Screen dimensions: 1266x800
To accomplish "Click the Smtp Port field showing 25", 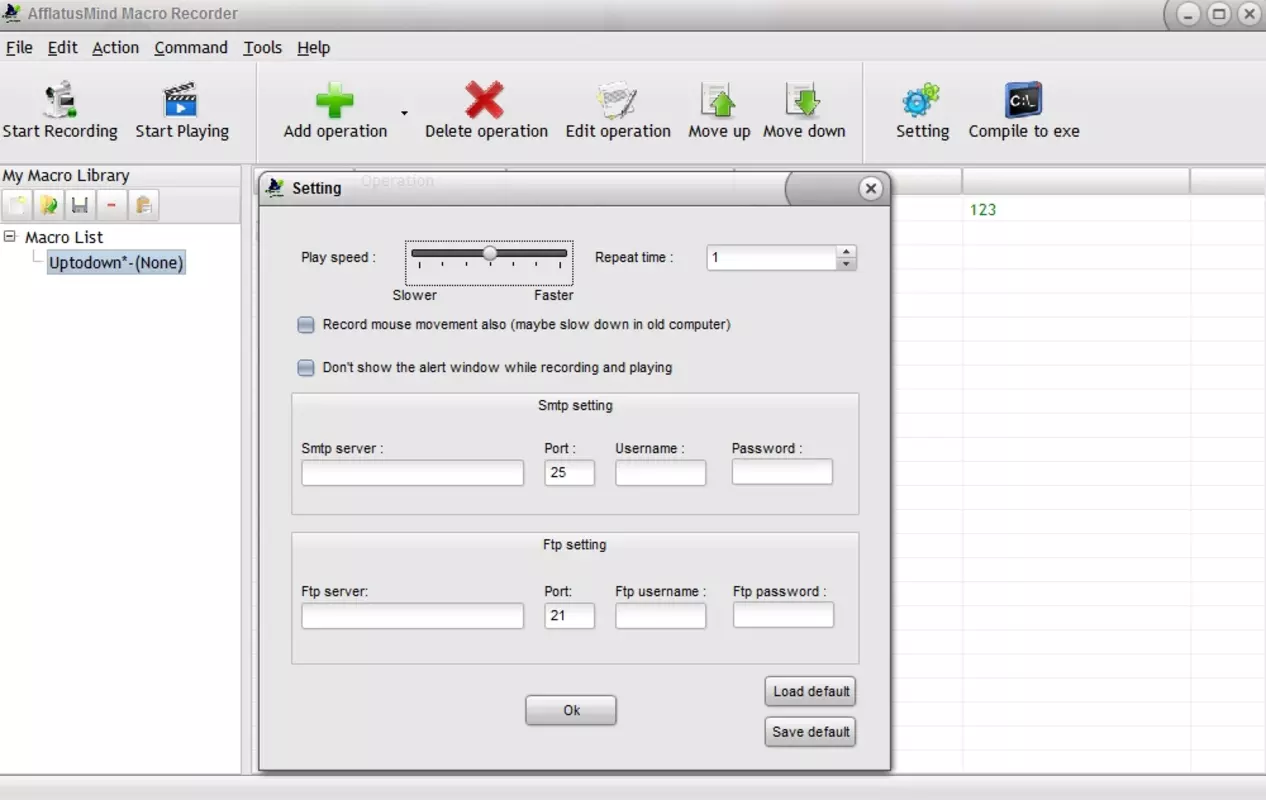I will point(570,473).
